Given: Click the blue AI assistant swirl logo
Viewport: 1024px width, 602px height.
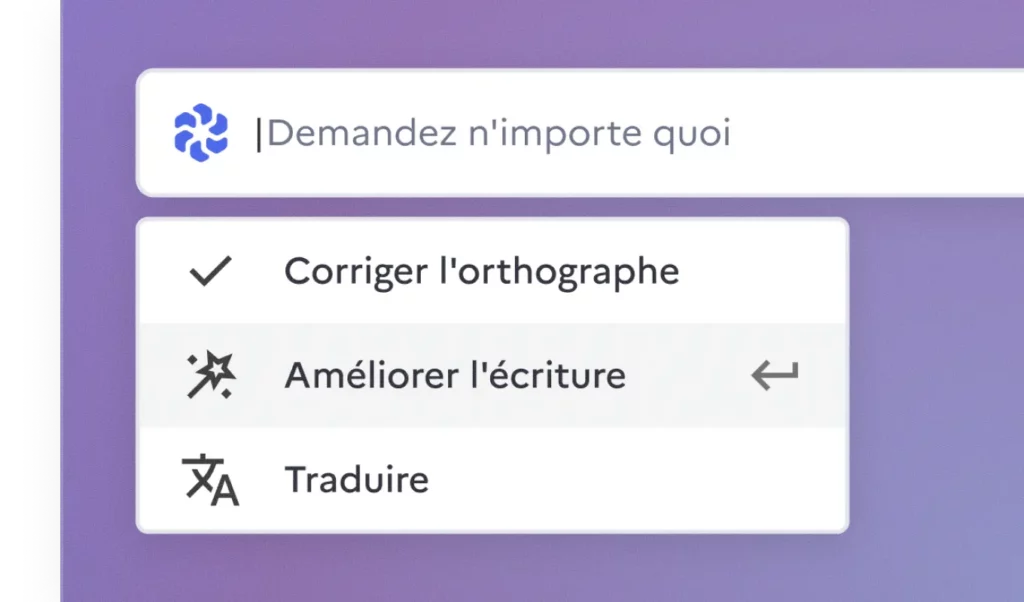Looking at the screenshot, I should click(200, 131).
